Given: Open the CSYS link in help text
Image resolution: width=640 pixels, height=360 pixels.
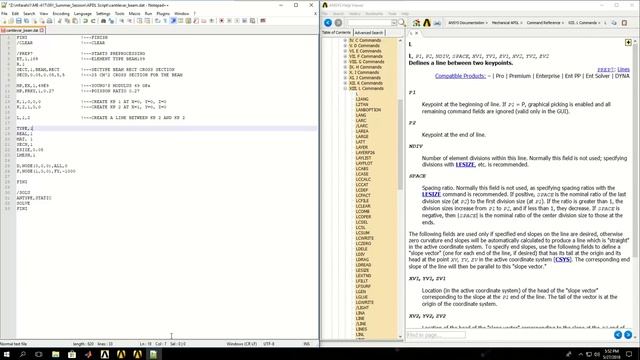Looking at the screenshot, I should click(x=562, y=260).
